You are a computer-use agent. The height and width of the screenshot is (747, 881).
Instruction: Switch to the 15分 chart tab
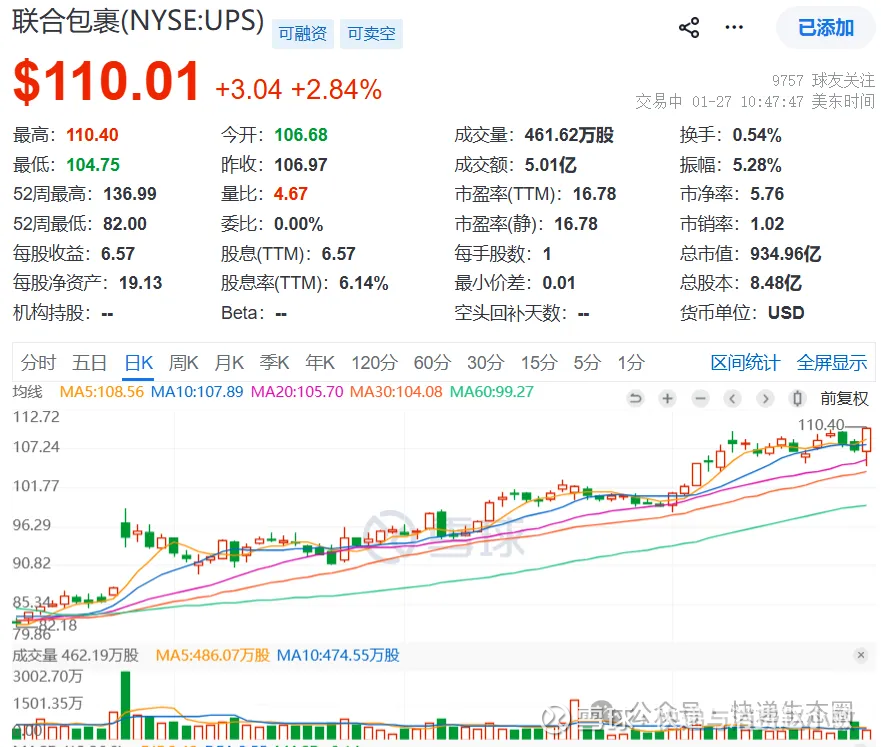point(539,363)
